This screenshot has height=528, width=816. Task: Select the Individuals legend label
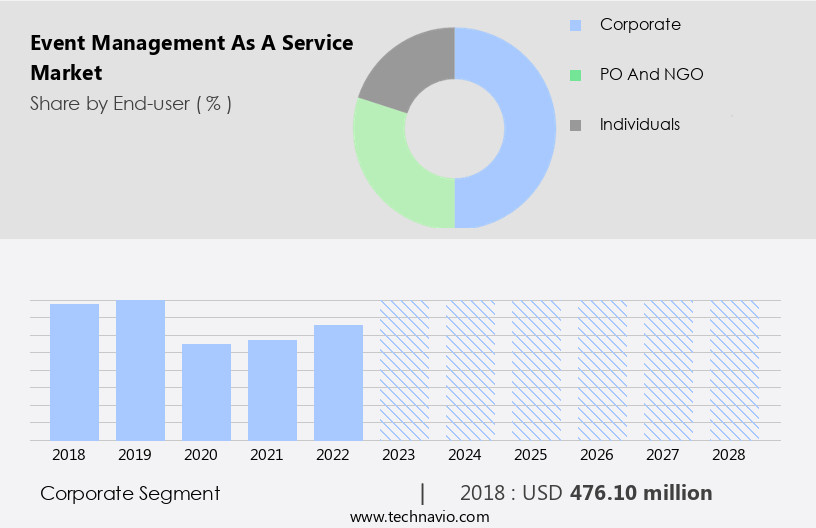[640, 124]
